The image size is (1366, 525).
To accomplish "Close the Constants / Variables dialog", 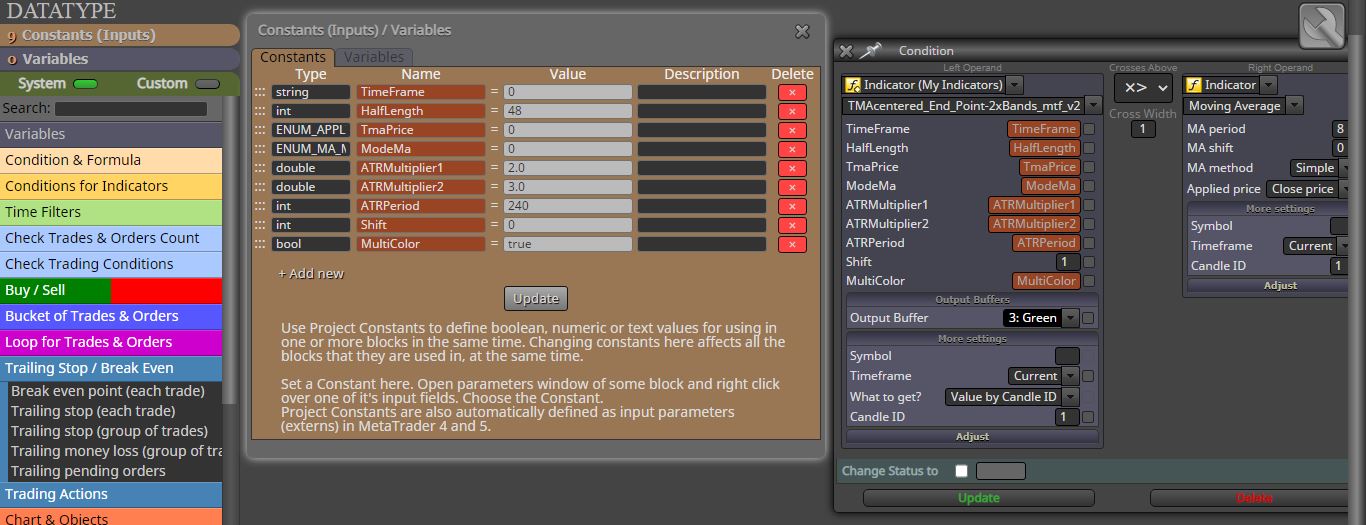I will click(x=802, y=32).
